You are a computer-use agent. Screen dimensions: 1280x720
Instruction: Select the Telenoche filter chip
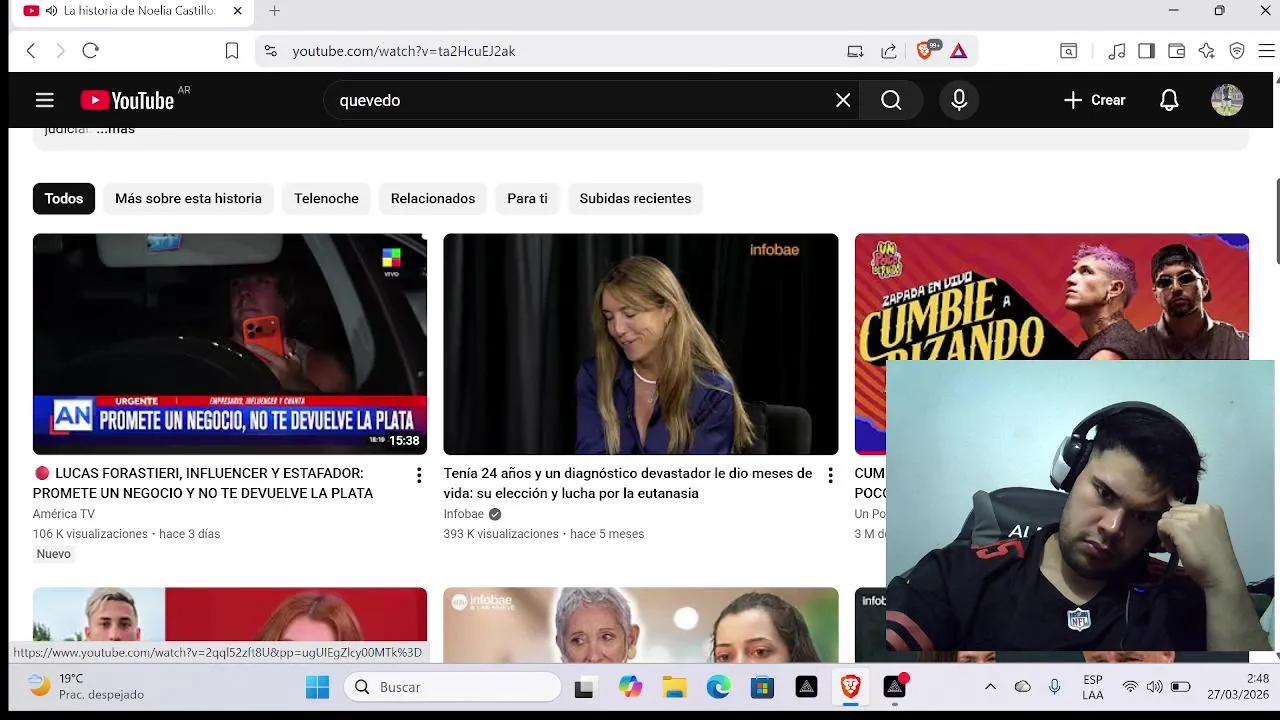pyautogui.click(x=326, y=198)
